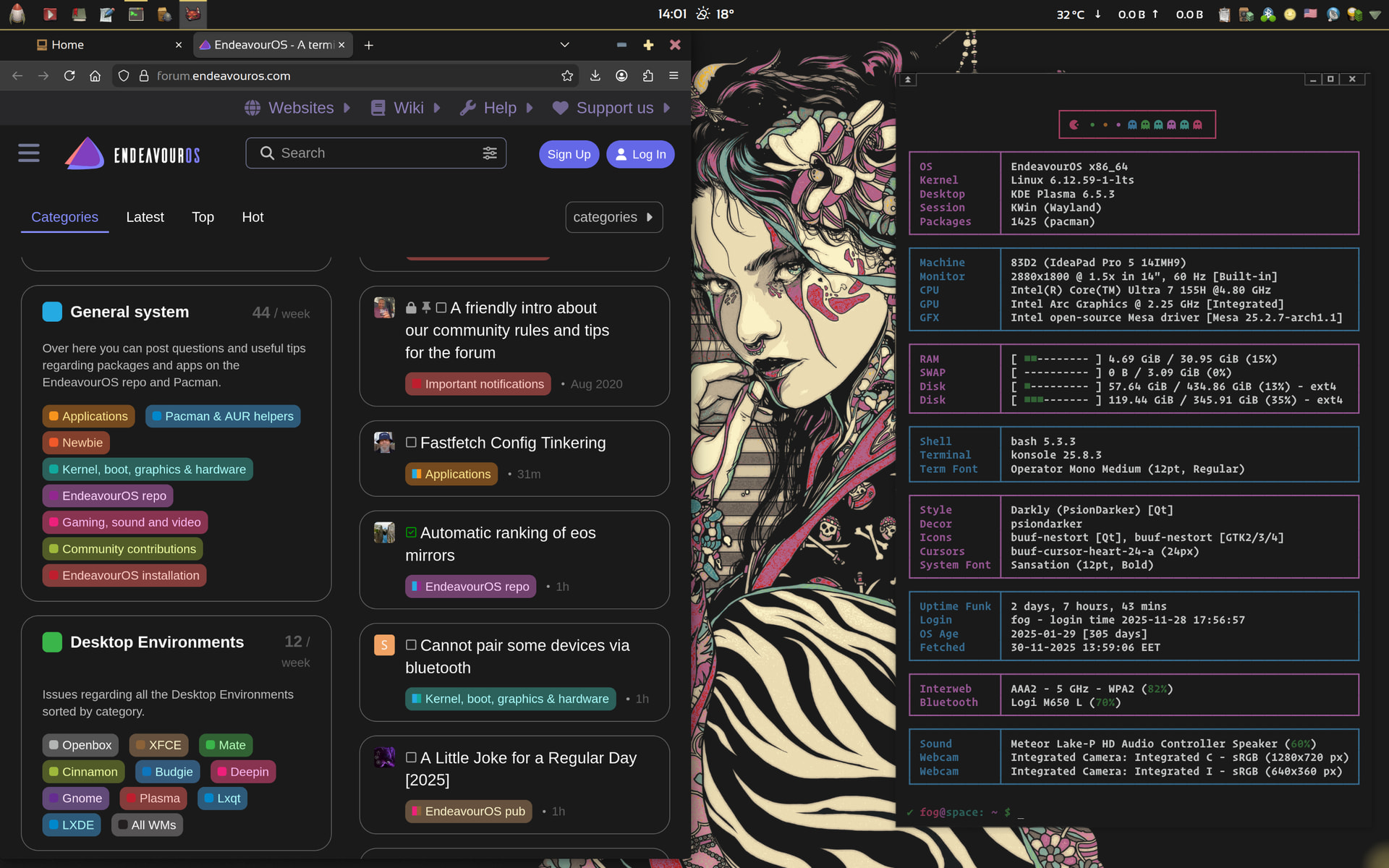1389x868 pixels.
Task: Click the Firefox home icon
Action: 95,76
